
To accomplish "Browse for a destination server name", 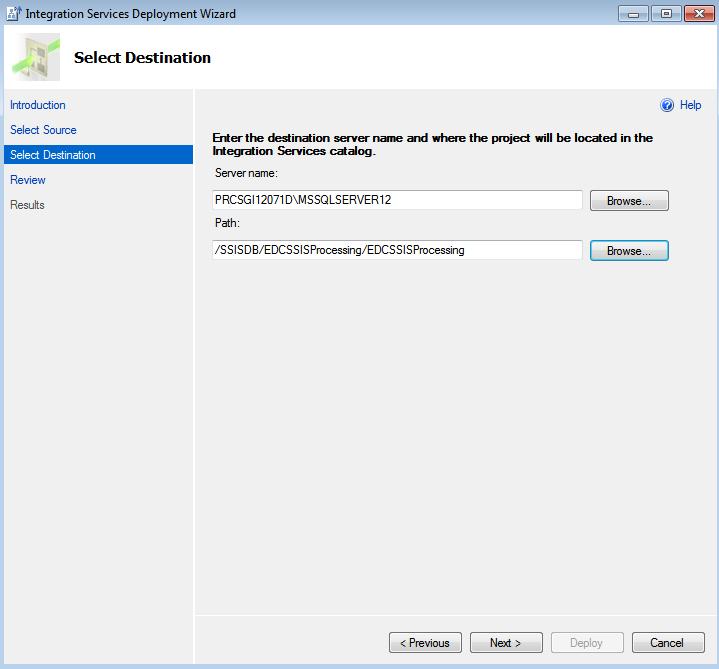I will point(628,201).
